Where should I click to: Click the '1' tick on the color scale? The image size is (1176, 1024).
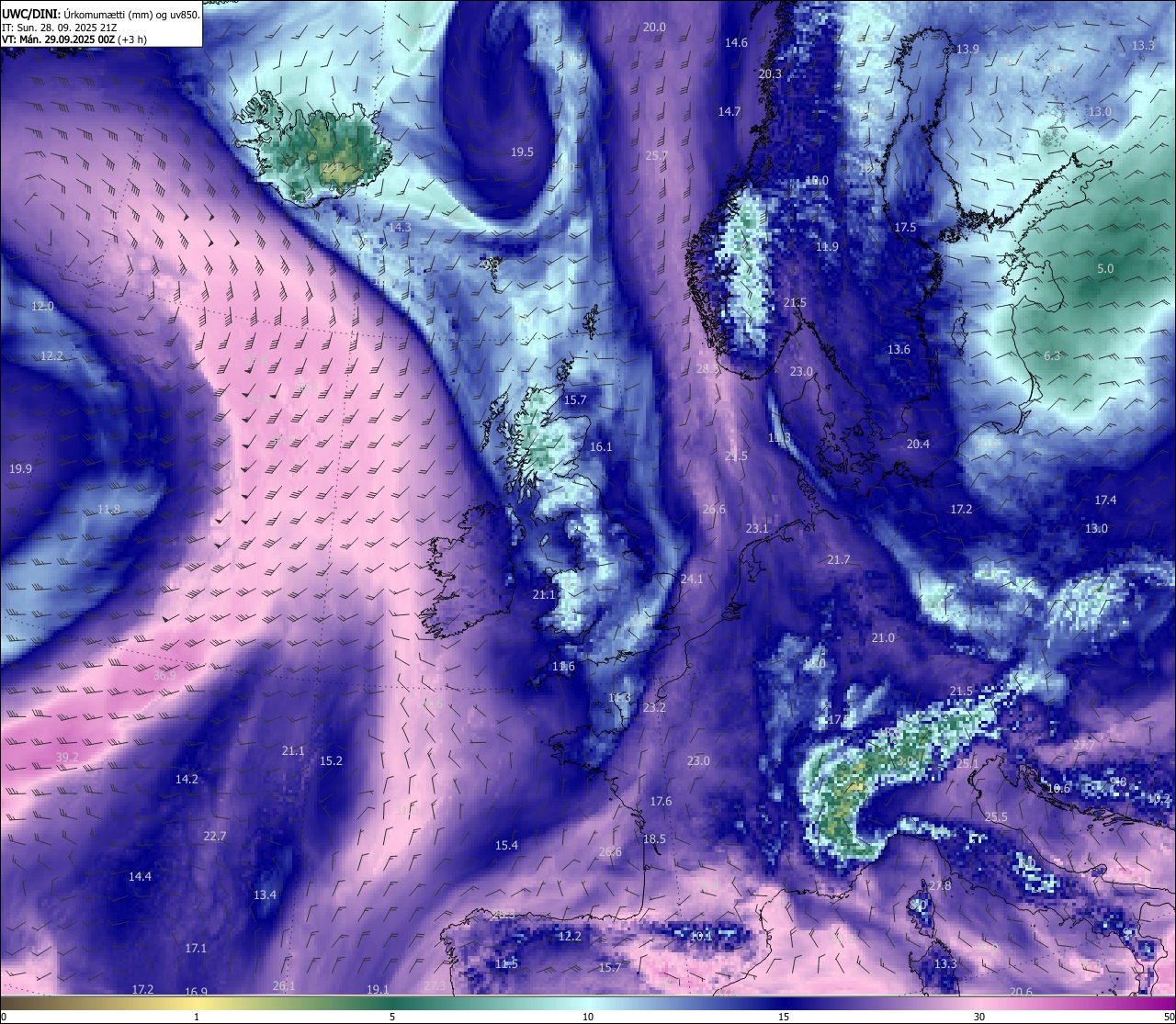pyautogui.click(x=197, y=1017)
